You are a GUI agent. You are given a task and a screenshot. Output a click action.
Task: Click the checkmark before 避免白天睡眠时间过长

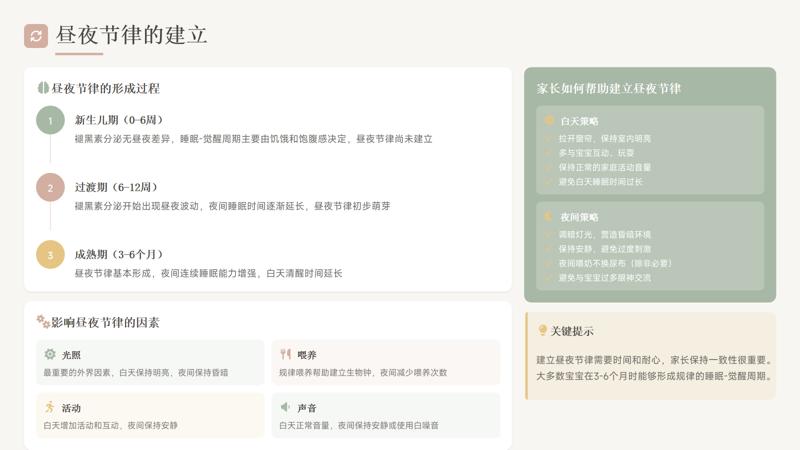click(548, 182)
